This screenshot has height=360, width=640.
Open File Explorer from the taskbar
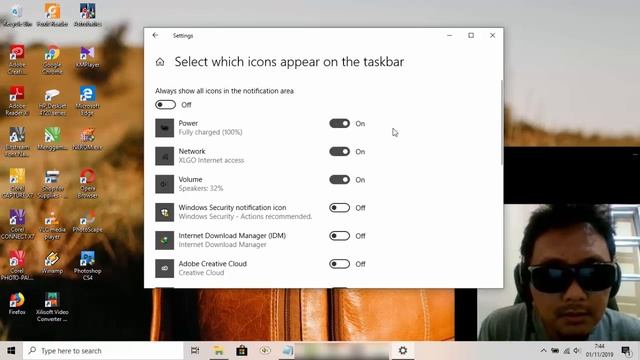[219, 351]
